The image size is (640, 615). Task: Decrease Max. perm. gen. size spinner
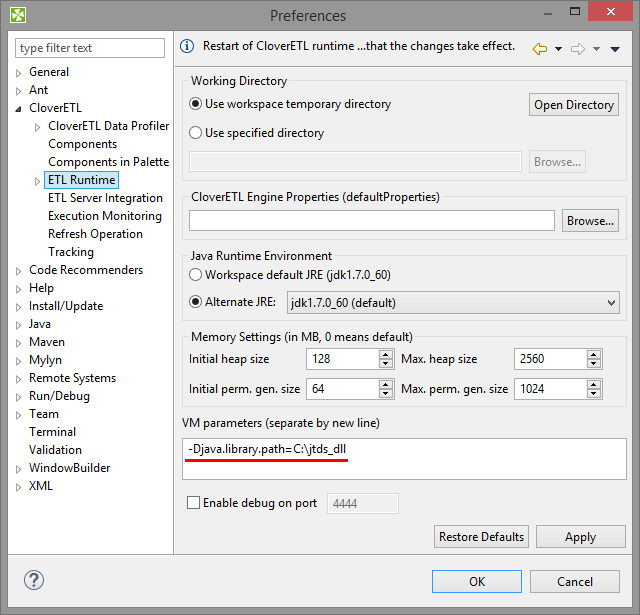(x=594, y=393)
